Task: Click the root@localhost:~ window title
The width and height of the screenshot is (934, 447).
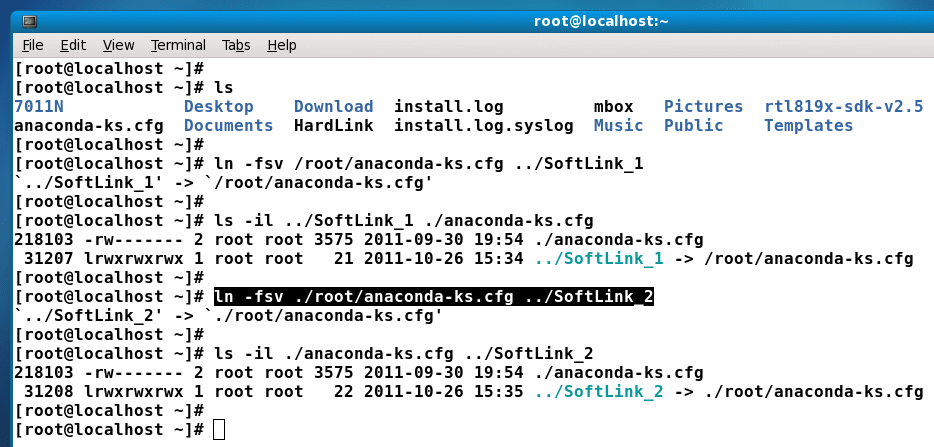Action: (601, 21)
